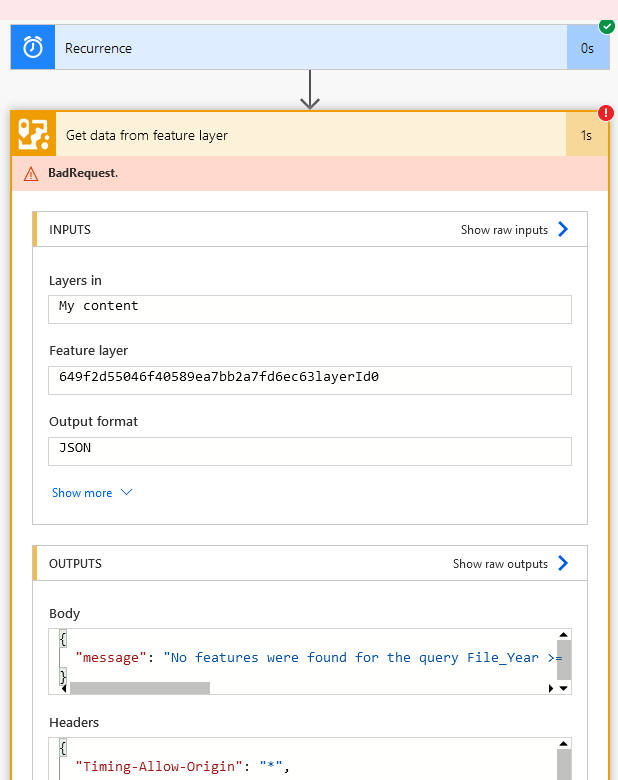This screenshot has height=780, width=618.
Task: Open Show raw inputs link
Action: point(504,230)
